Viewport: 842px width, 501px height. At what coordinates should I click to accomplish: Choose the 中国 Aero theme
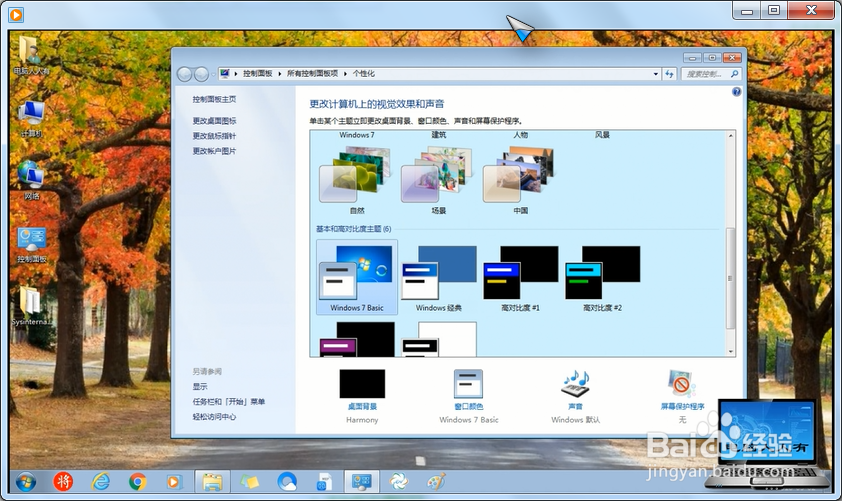point(520,181)
